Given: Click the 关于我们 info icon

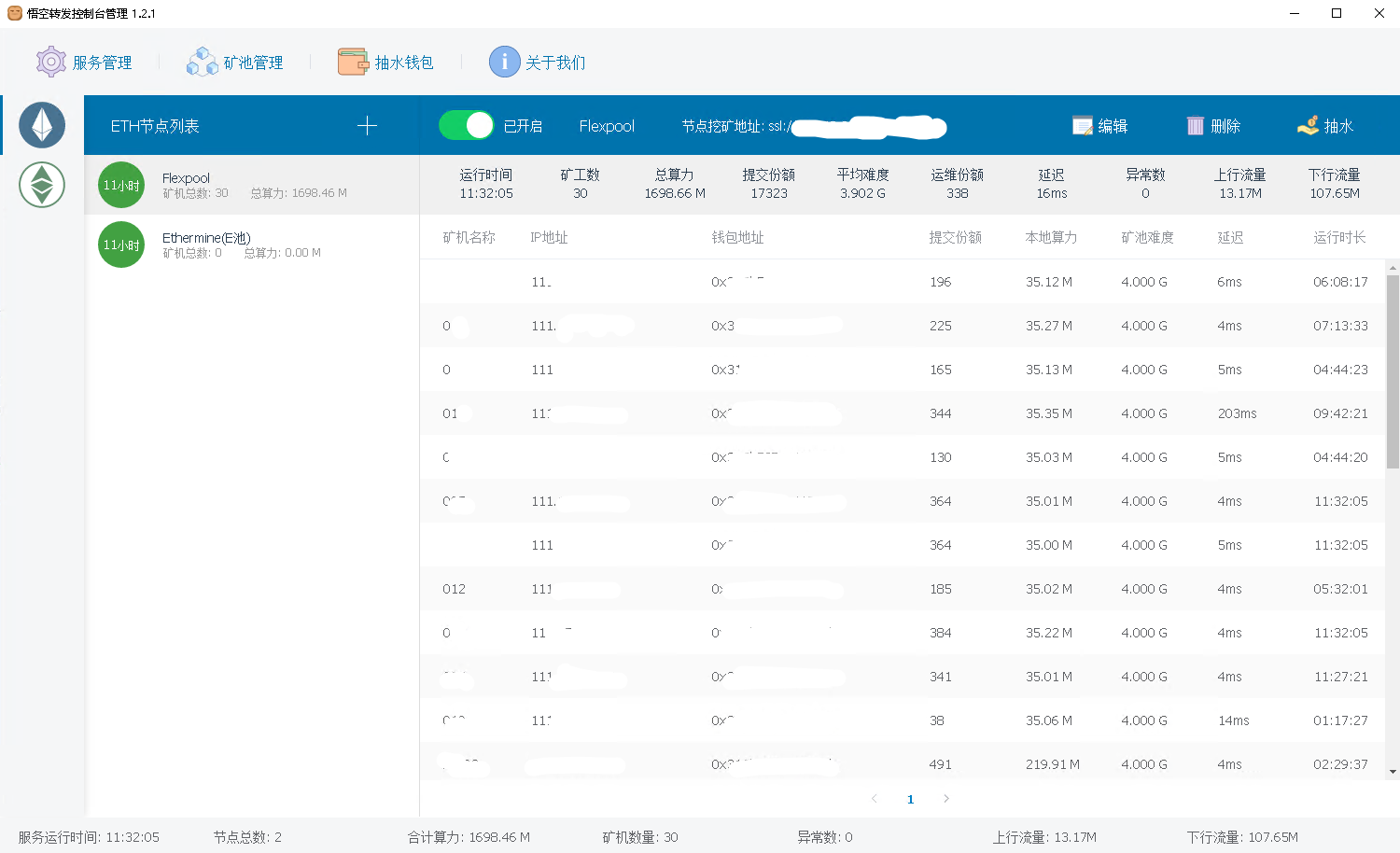Looking at the screenshot, I should point(504,62).
